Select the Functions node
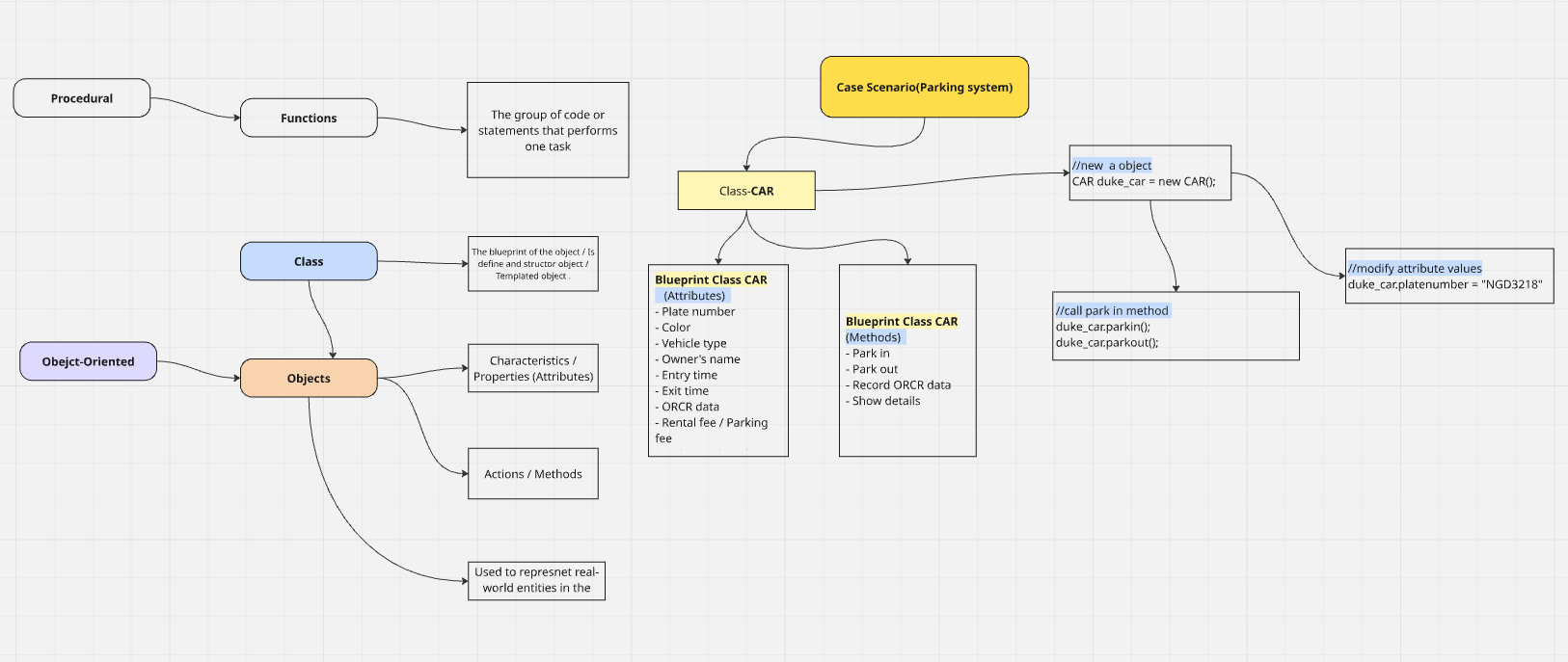Image resolution: width=1568 pixels, height=662 pixels. click(x=309, y=118)
